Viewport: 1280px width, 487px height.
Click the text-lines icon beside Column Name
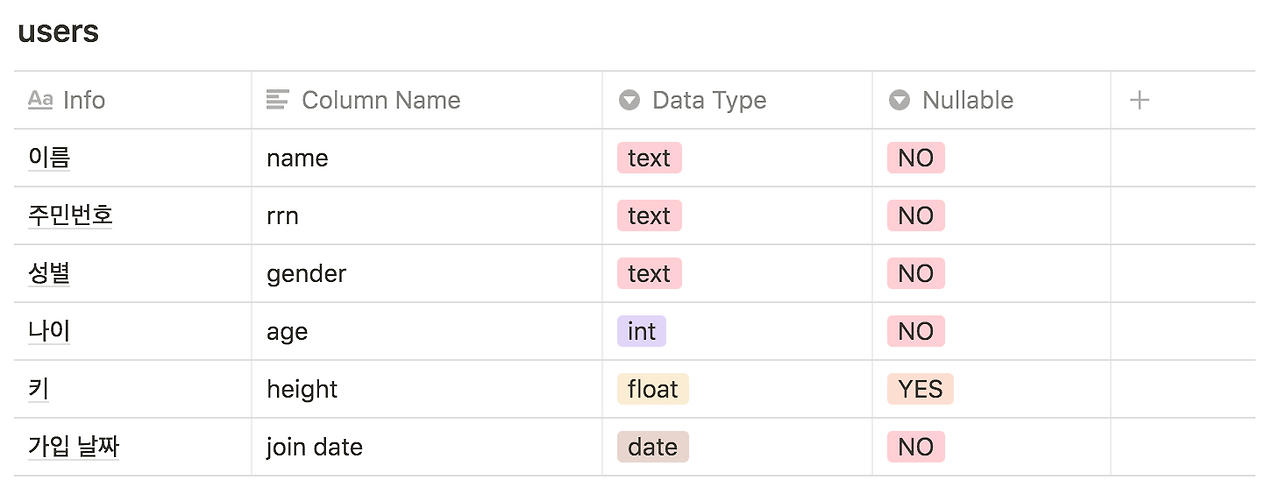tap(277, 100)
